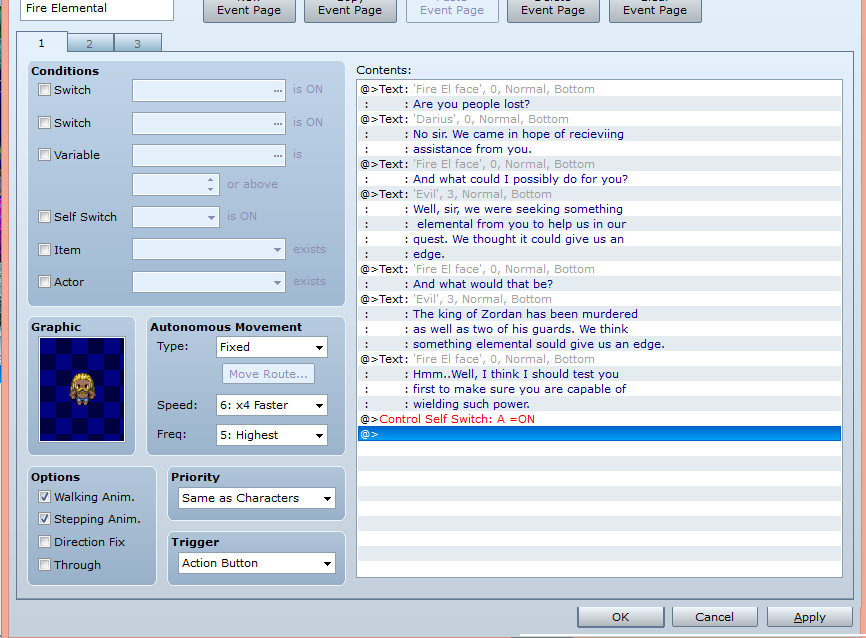Image resolution: width=866 pixels, height=638 pixels.
Task: Click the Variable 'or above' value stepper
Action: tap(210, 184)
